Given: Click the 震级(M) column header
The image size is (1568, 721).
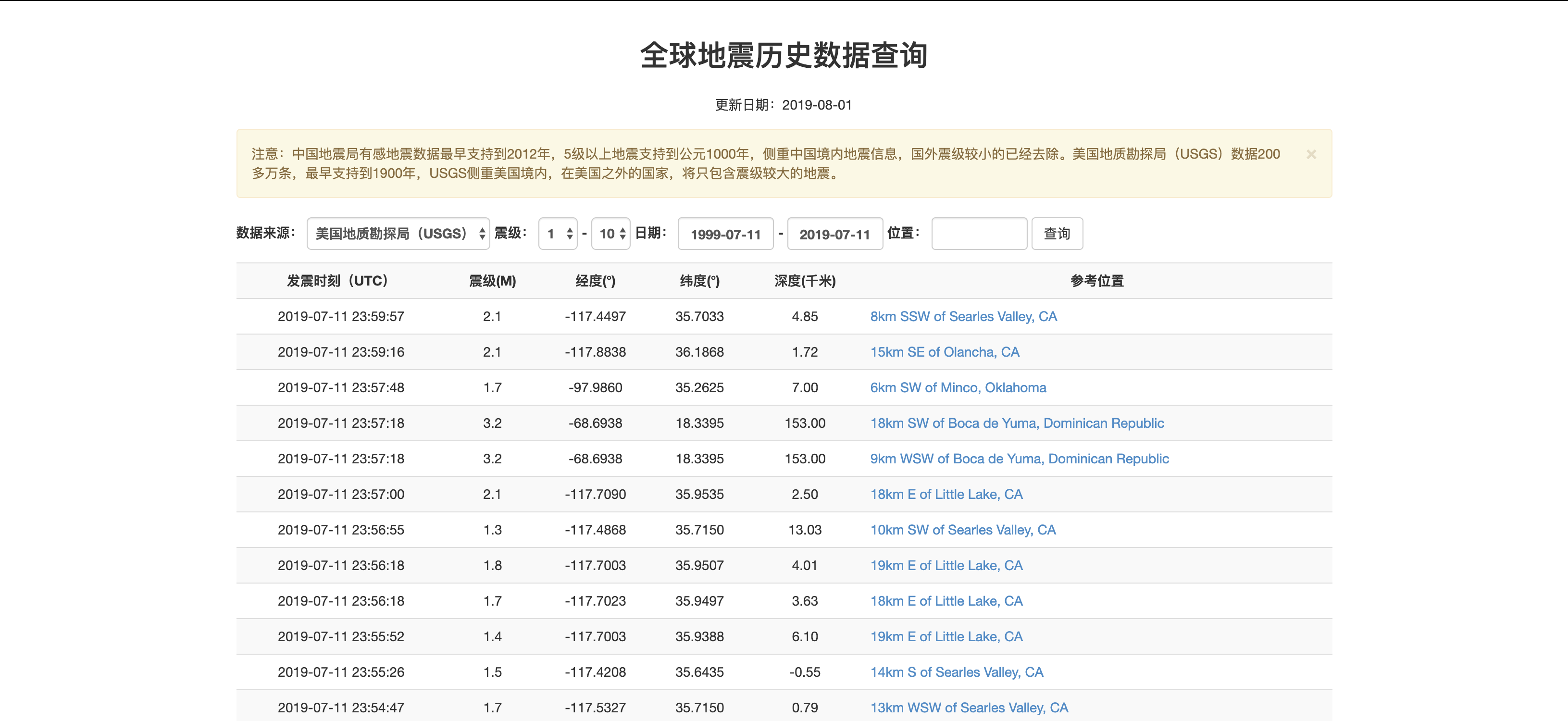Looking at the screenshot, I should pos(492,281).
